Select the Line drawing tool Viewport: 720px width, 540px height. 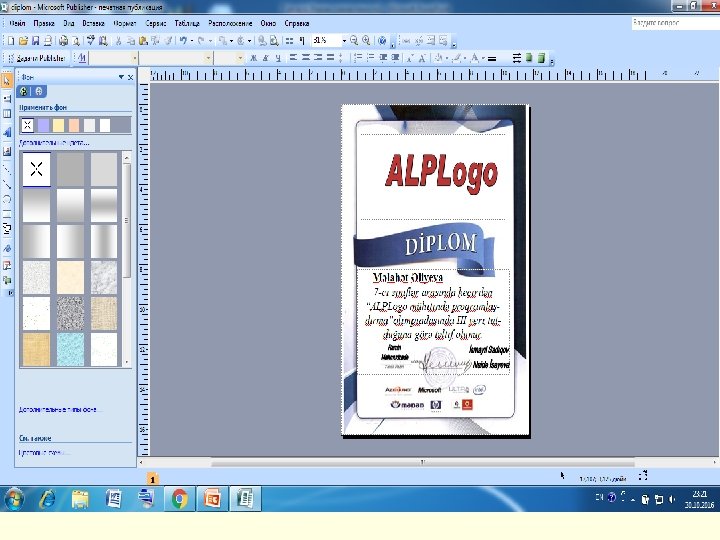(x=7, y=170)
